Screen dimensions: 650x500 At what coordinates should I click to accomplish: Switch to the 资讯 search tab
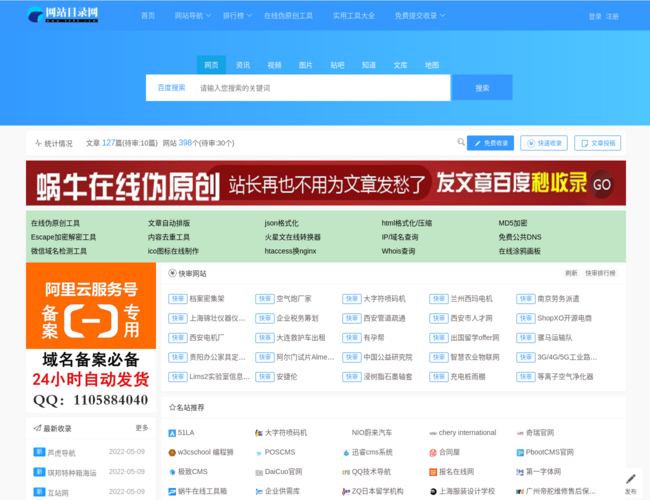pos(243,65)
